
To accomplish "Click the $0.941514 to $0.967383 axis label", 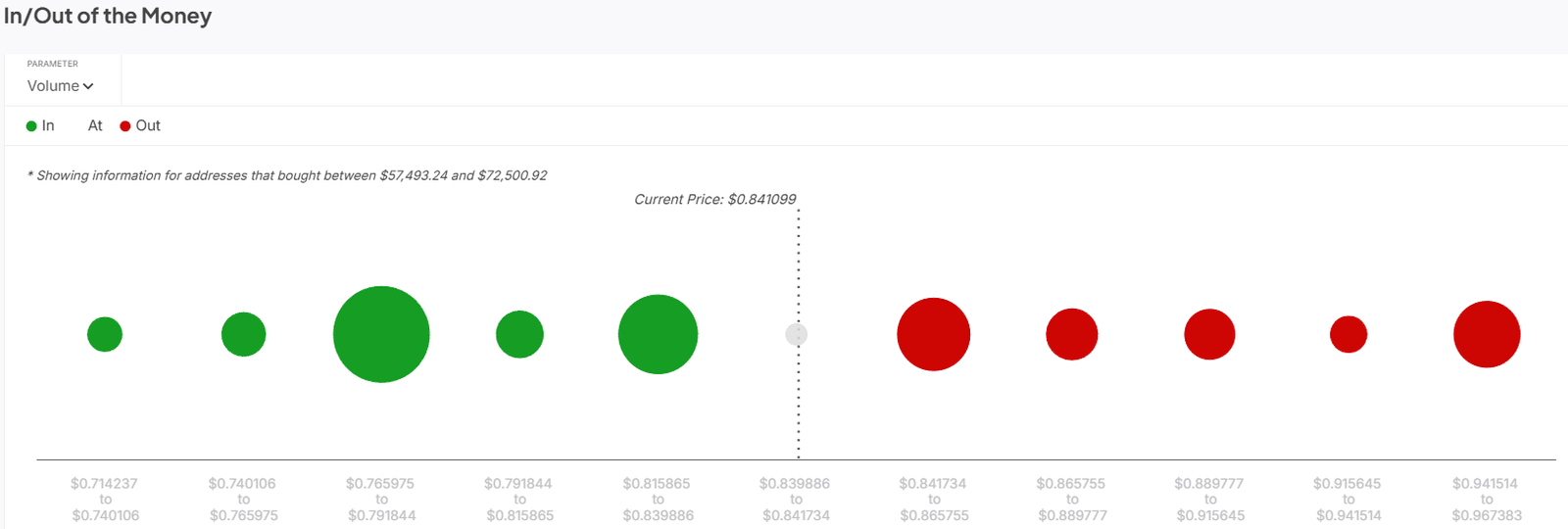I will coord(1487,499).
